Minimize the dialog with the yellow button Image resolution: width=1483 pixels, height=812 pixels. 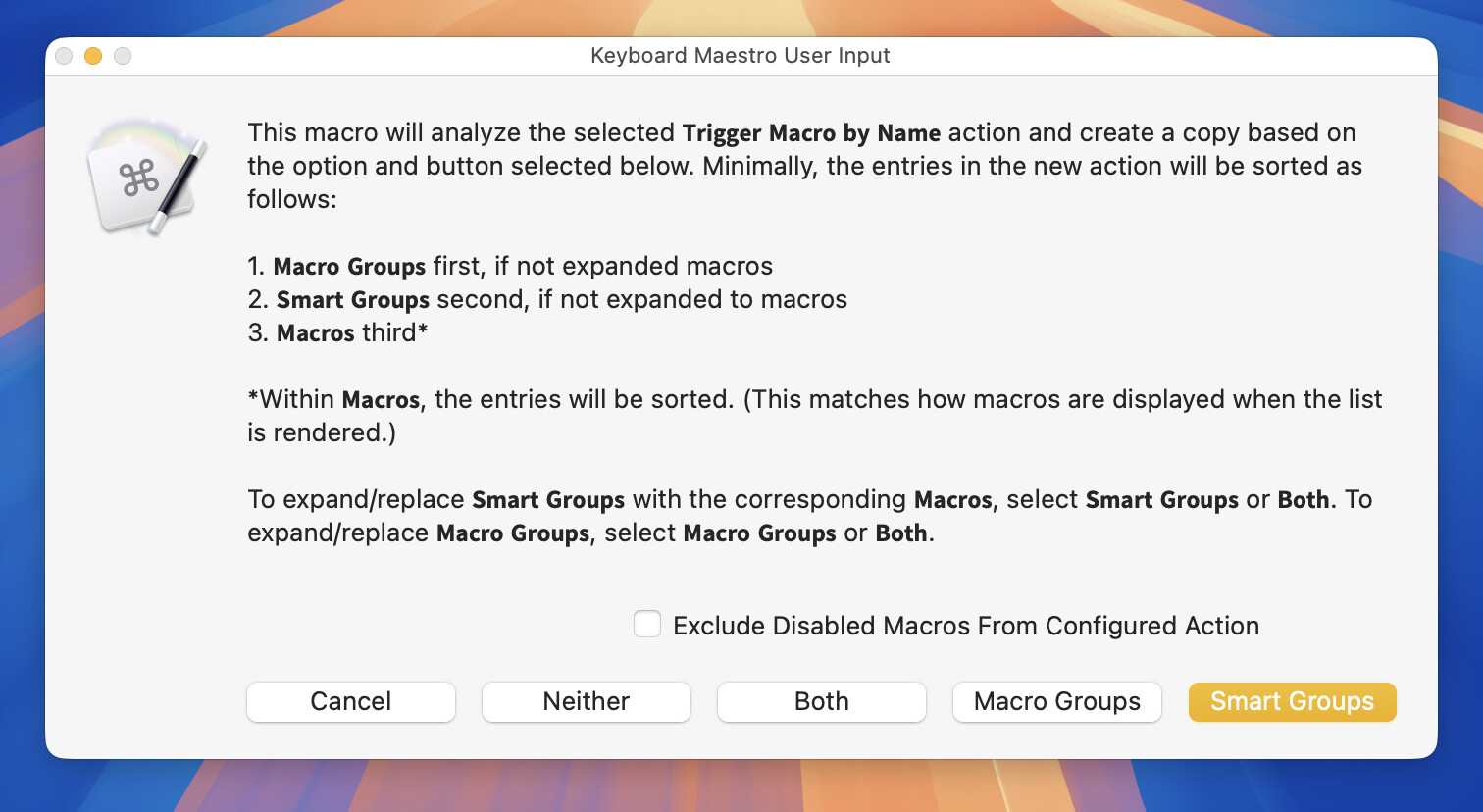pyautogui.click(x=93, y=56)
